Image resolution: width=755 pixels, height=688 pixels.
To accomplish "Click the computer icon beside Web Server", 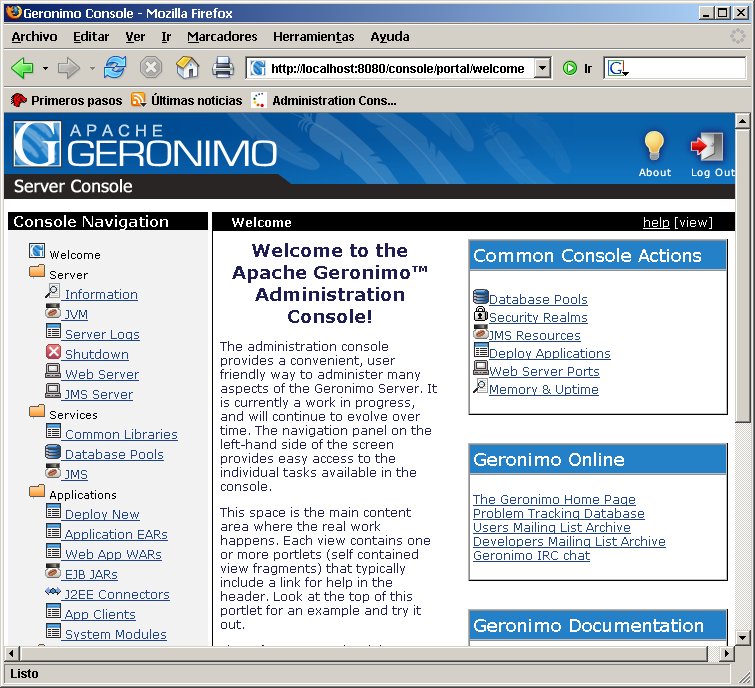I will tap(52, 371).
